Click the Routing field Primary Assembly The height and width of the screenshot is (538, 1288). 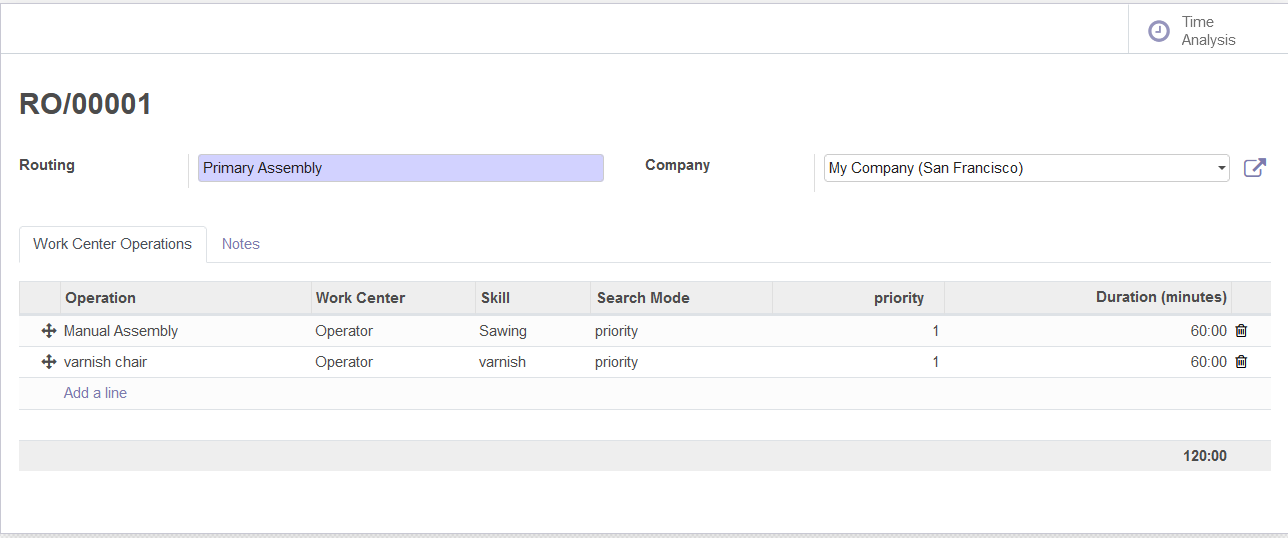click(x=401, y=168)
